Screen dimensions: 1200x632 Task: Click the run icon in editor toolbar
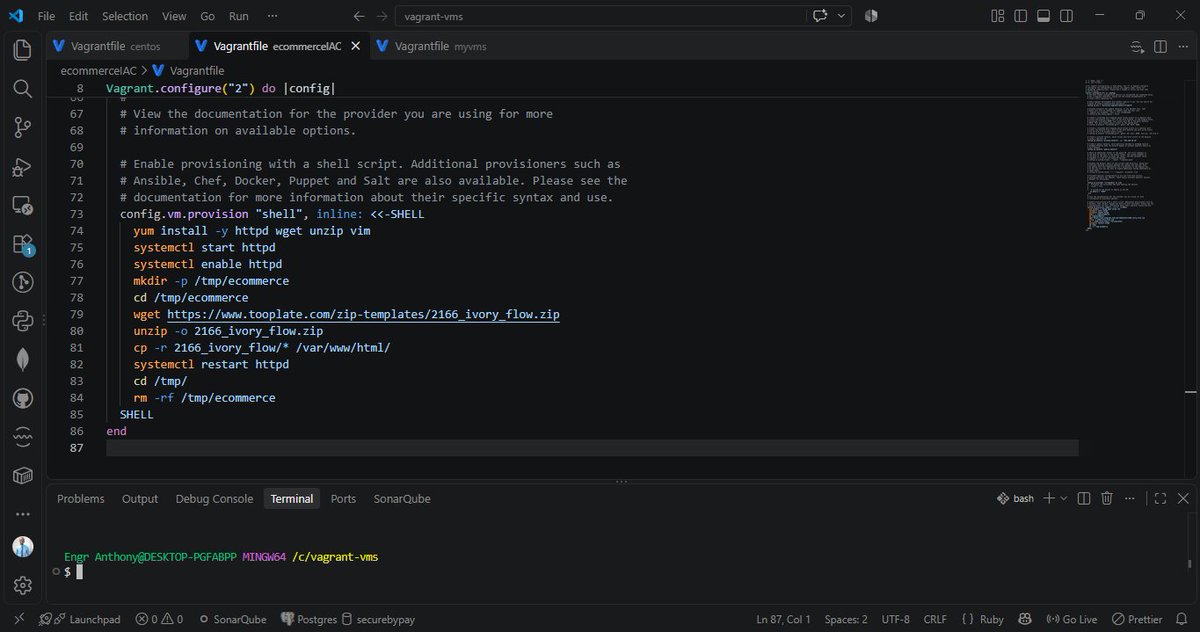[1138, 47]
